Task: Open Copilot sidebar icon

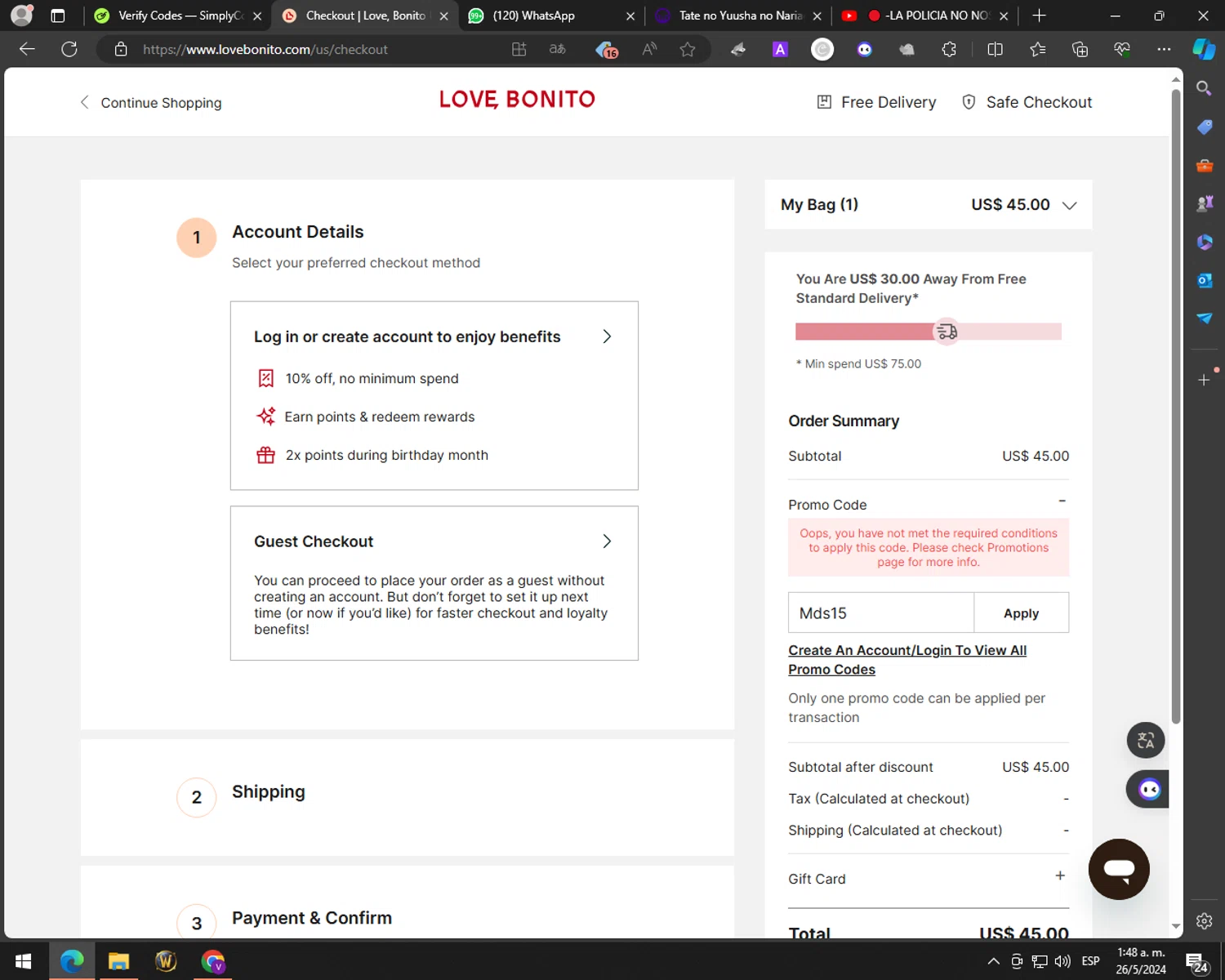Action: (1204, 49)
